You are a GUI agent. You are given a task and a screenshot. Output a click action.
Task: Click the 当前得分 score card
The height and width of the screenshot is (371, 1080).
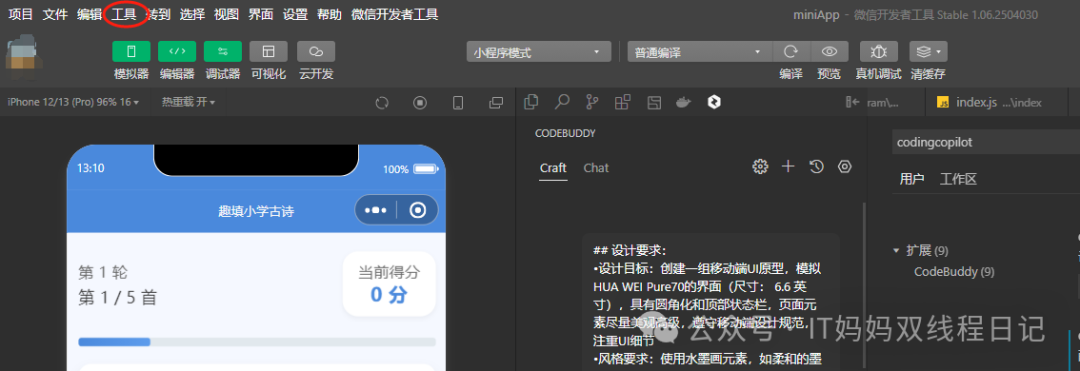(x=389, y=284)
